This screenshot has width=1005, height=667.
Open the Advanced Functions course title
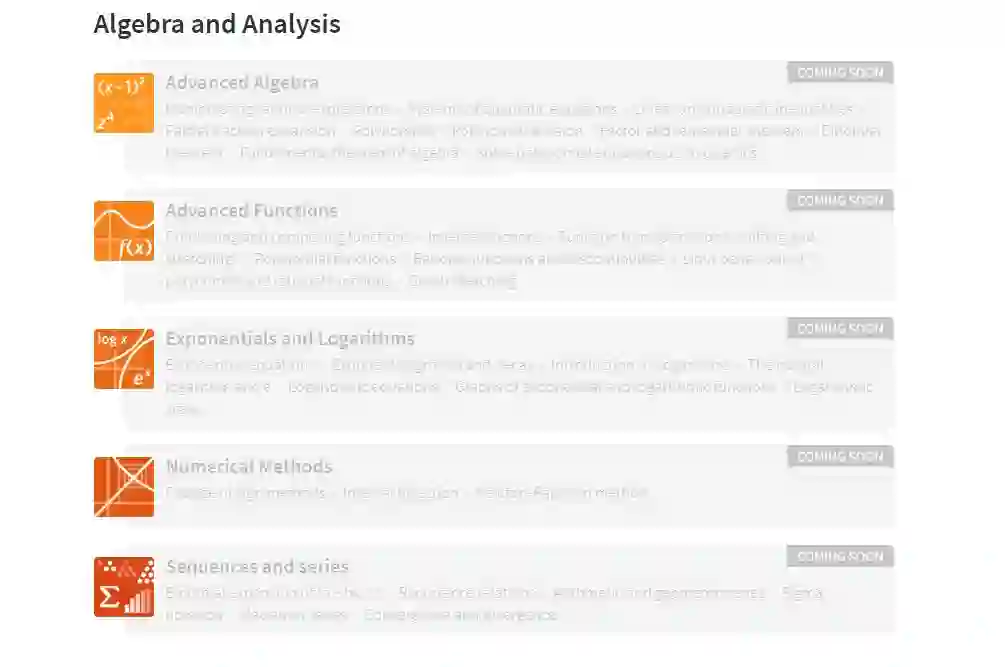click(251, 211)
